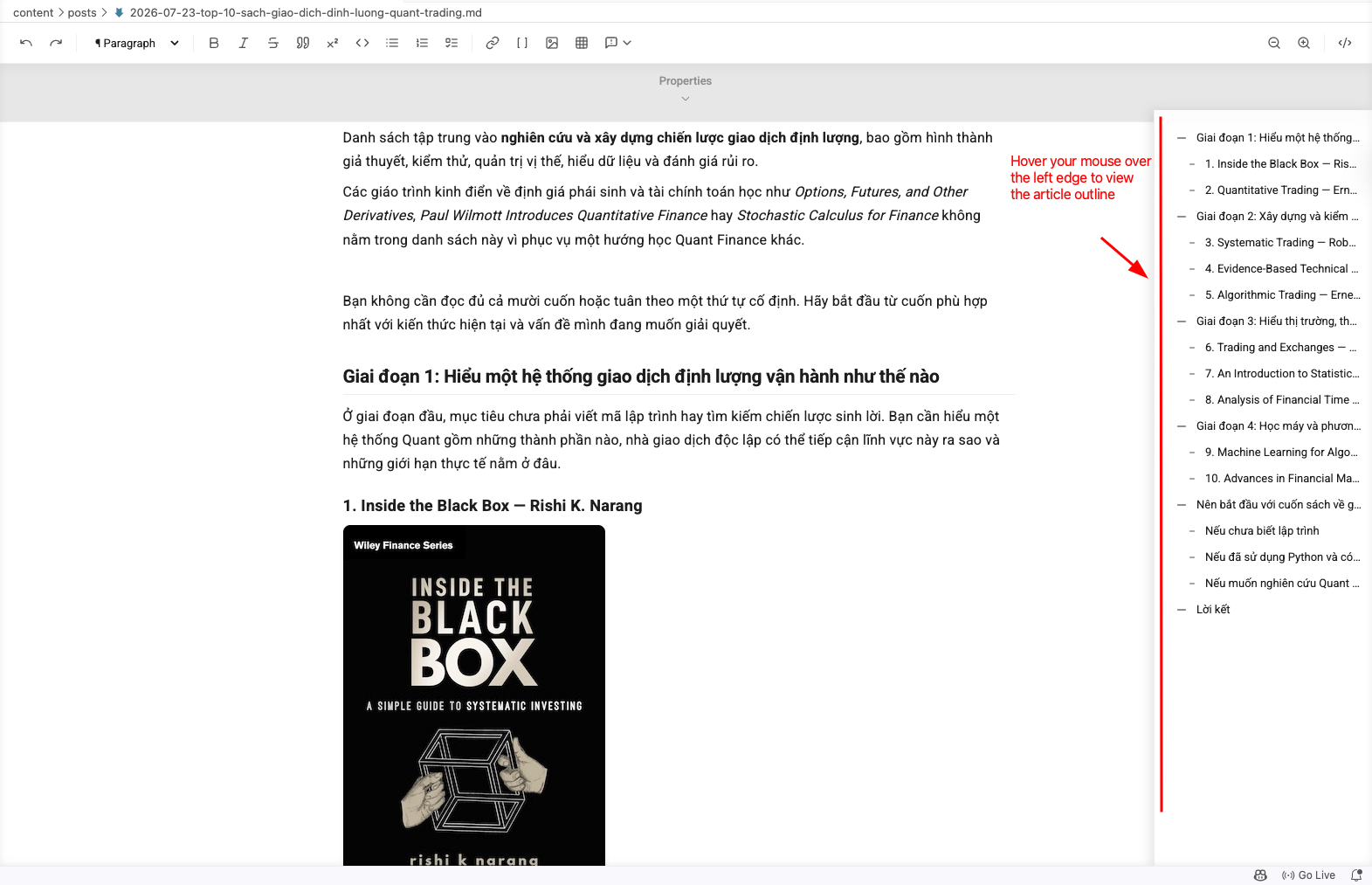Jump to outline item 'Nên bắt đầu với cuốn sách về'
This screenshot has width=1372, height=885.
pyautogui.click(x=1279, y=504)
